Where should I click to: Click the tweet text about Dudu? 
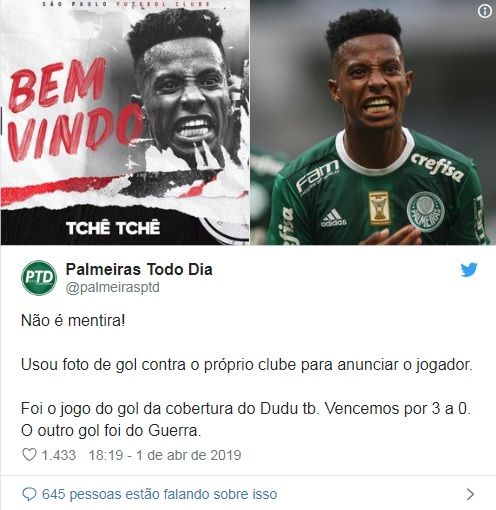pos(246,419)
